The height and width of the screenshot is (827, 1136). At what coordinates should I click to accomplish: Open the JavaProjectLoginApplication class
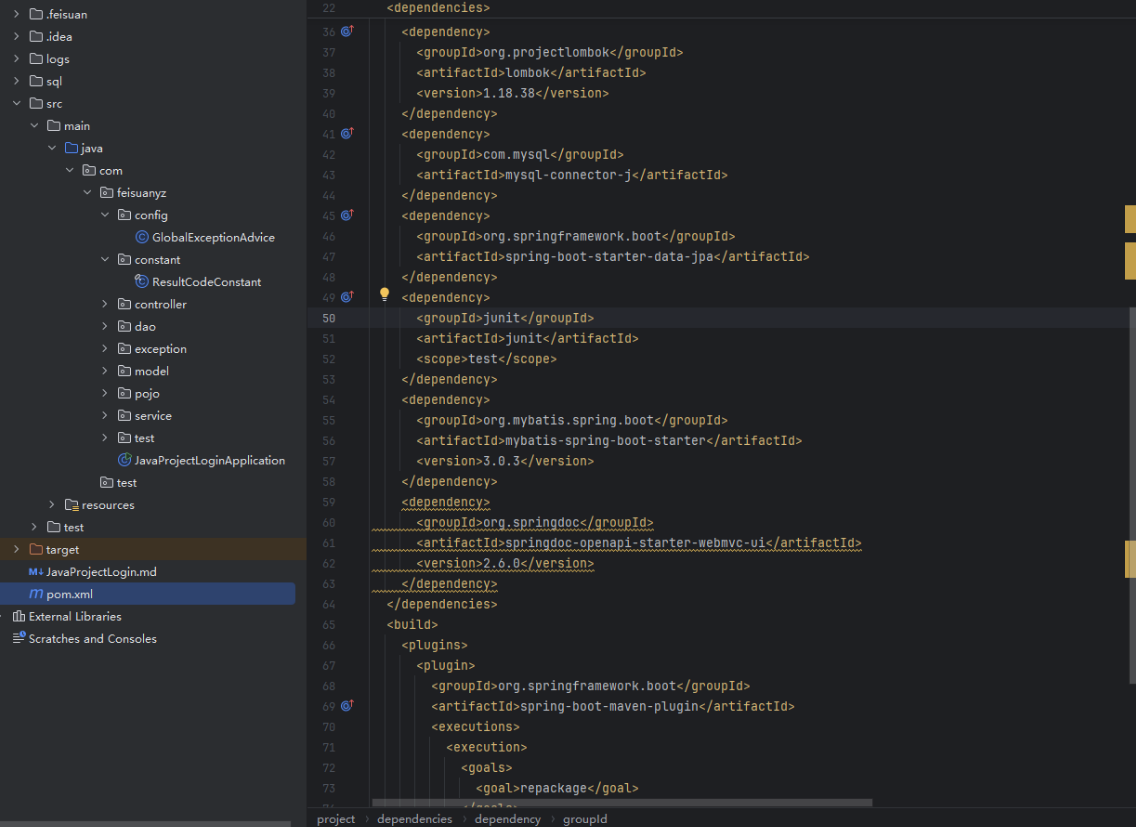coord(209,461)
